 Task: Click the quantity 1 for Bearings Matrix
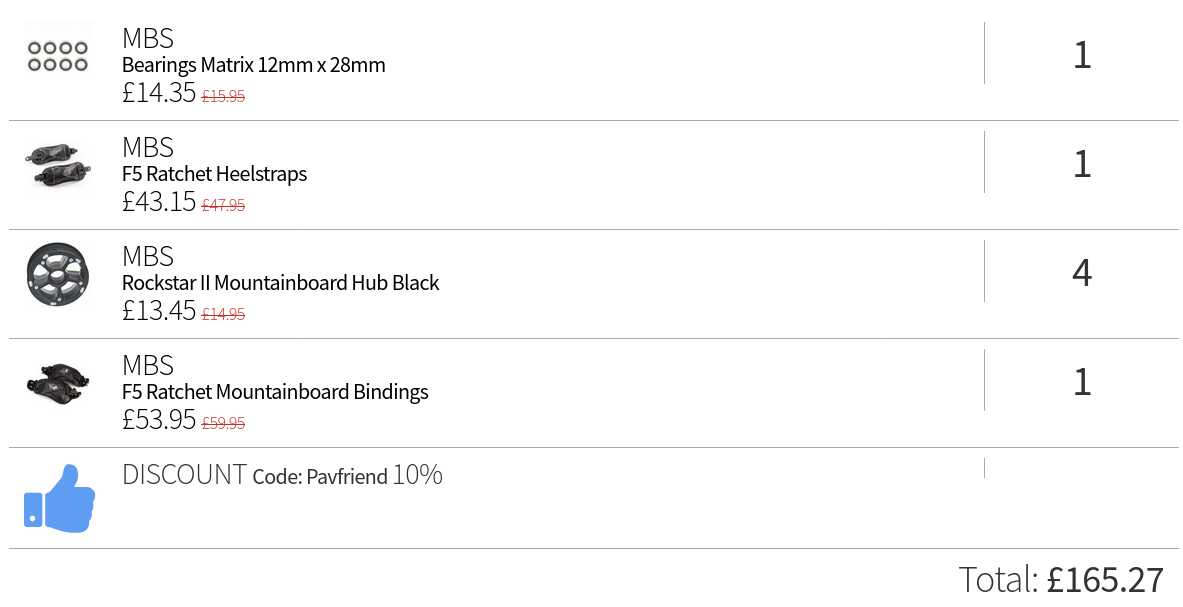point(1082,55)
